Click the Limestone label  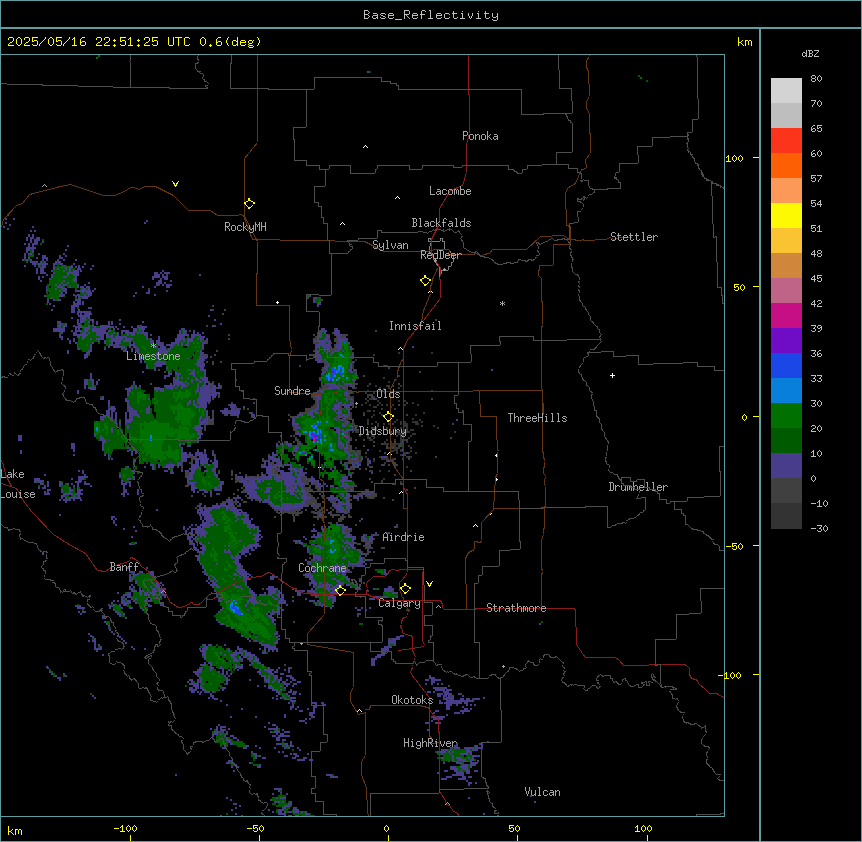point(153,356)
